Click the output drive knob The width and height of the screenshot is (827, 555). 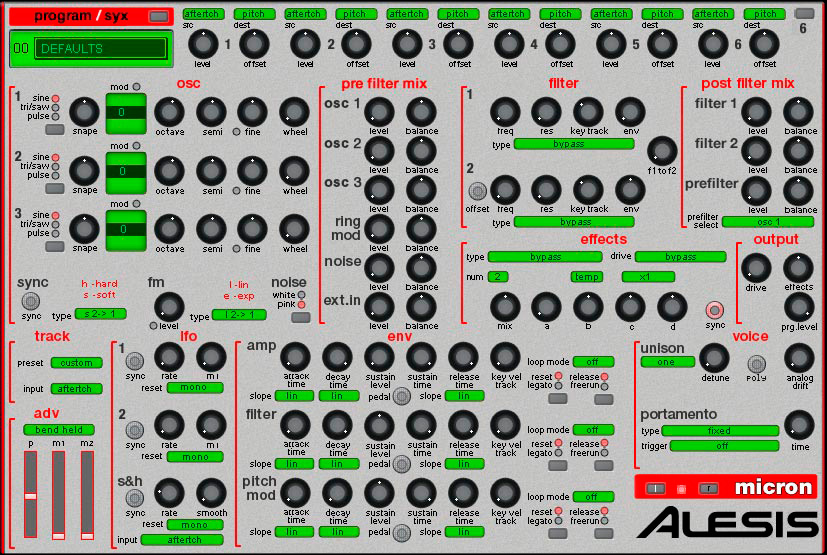click(x=756, y=268)
